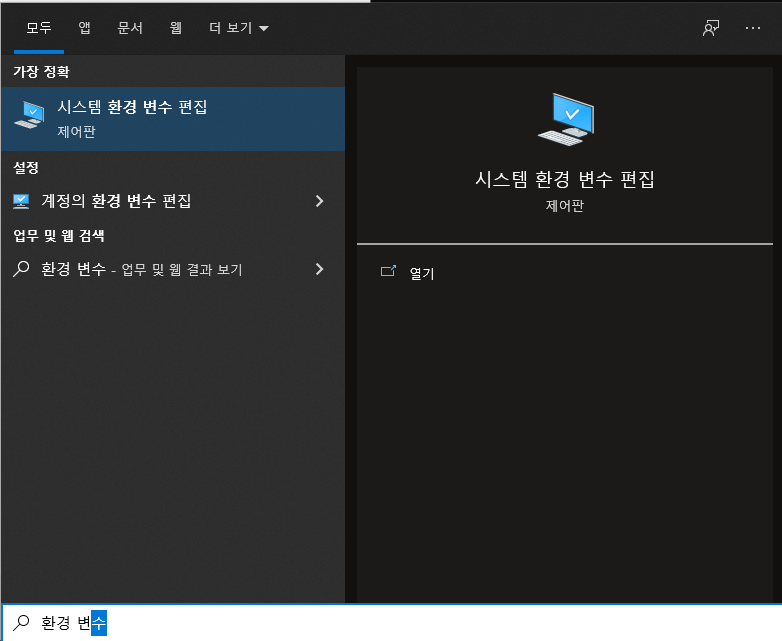This screenshot has height=641, width=782.
Task: Click the search box containing 환경 변수
Action: [391, 623]
